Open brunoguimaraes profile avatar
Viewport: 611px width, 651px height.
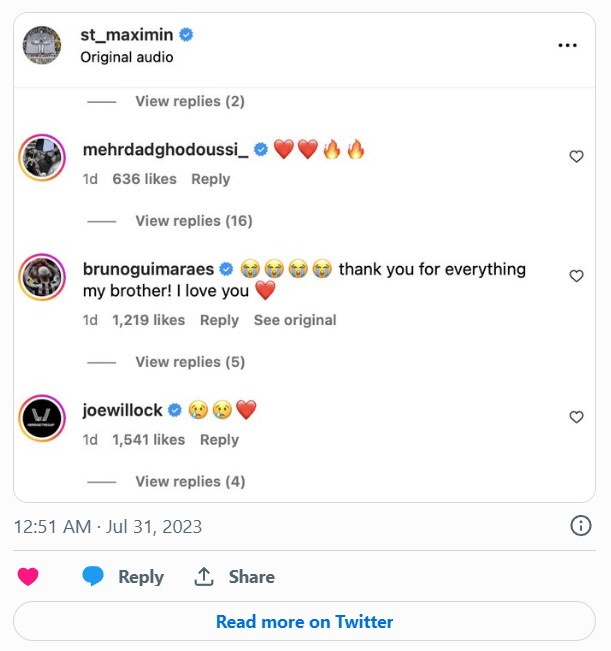(42, 277)
